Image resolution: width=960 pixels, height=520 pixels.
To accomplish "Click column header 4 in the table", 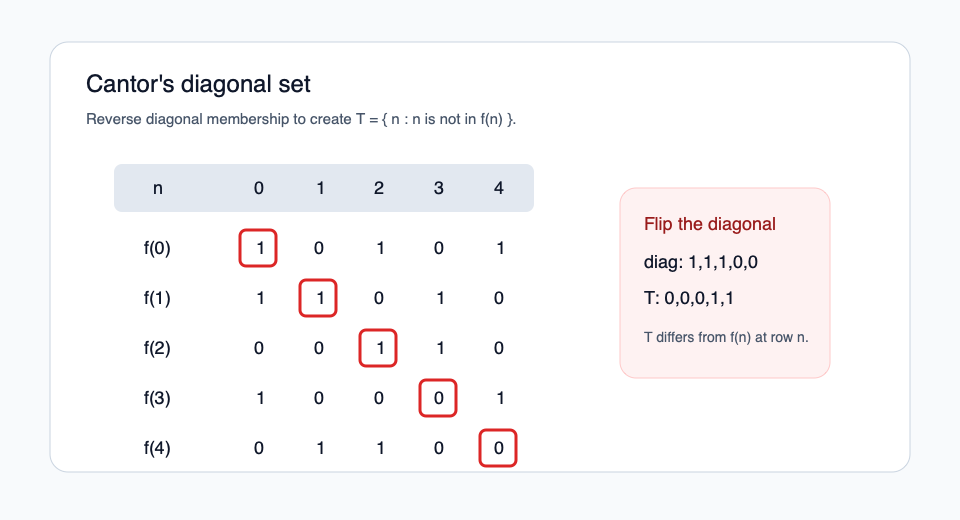I will [499, 188].
